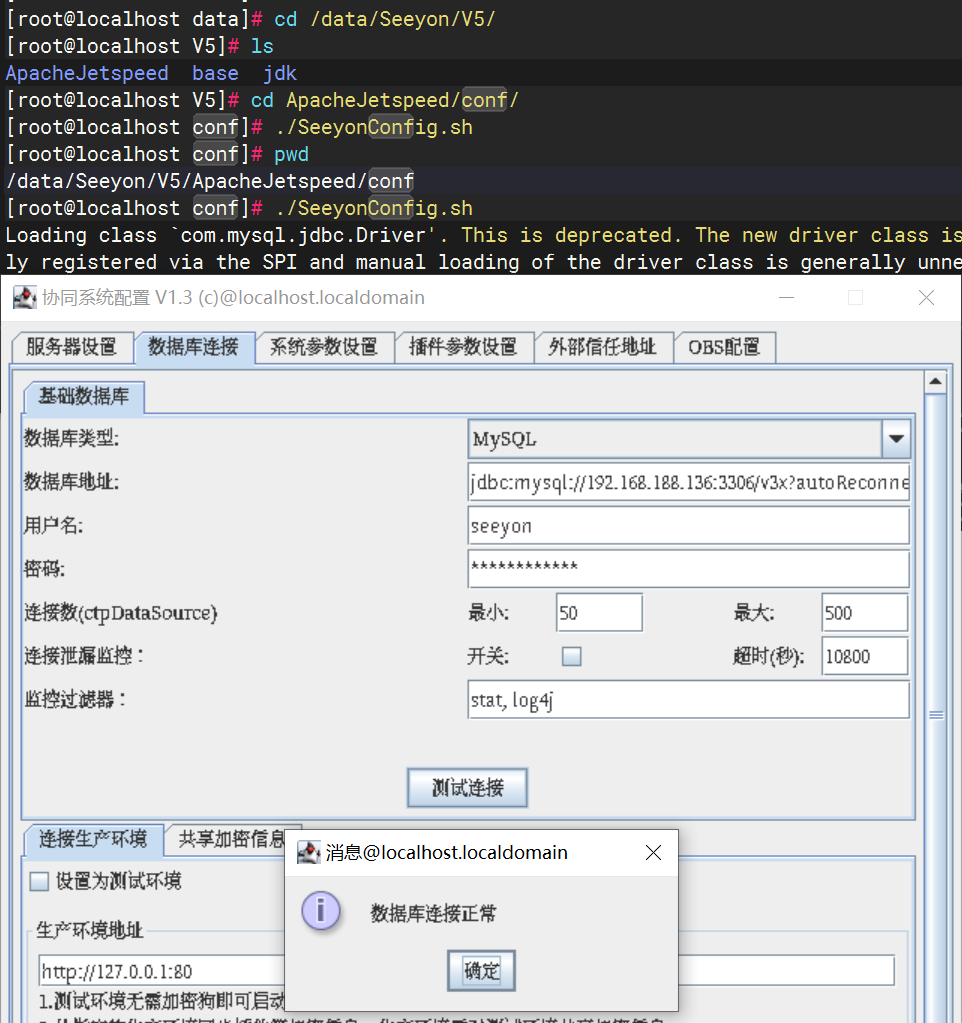Select the 基础数据库 sub-tab
Screen dimensions: 962x1023
coord(84,396)
